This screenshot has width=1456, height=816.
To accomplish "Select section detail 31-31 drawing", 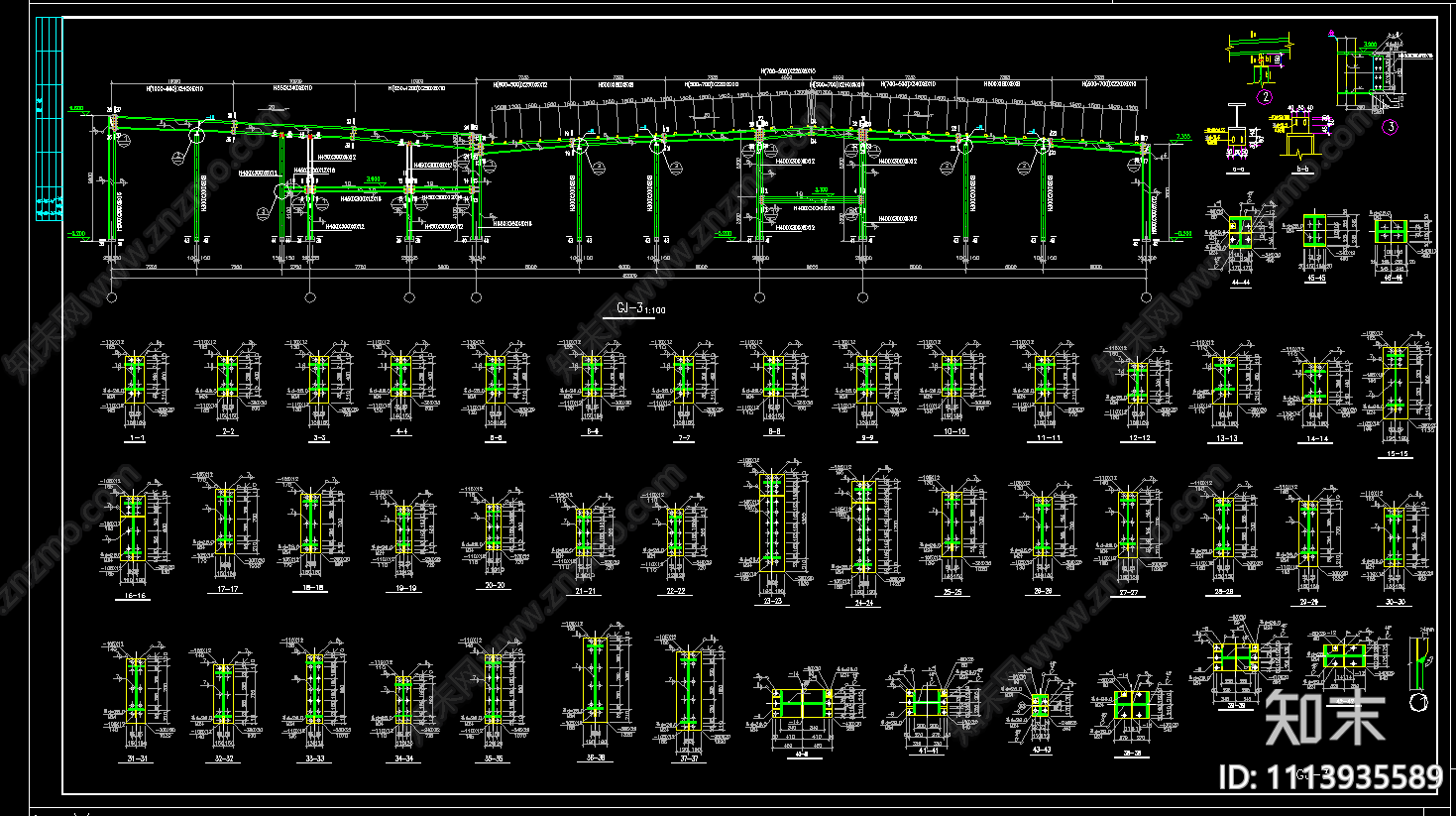I will click(x=136, y=700).
